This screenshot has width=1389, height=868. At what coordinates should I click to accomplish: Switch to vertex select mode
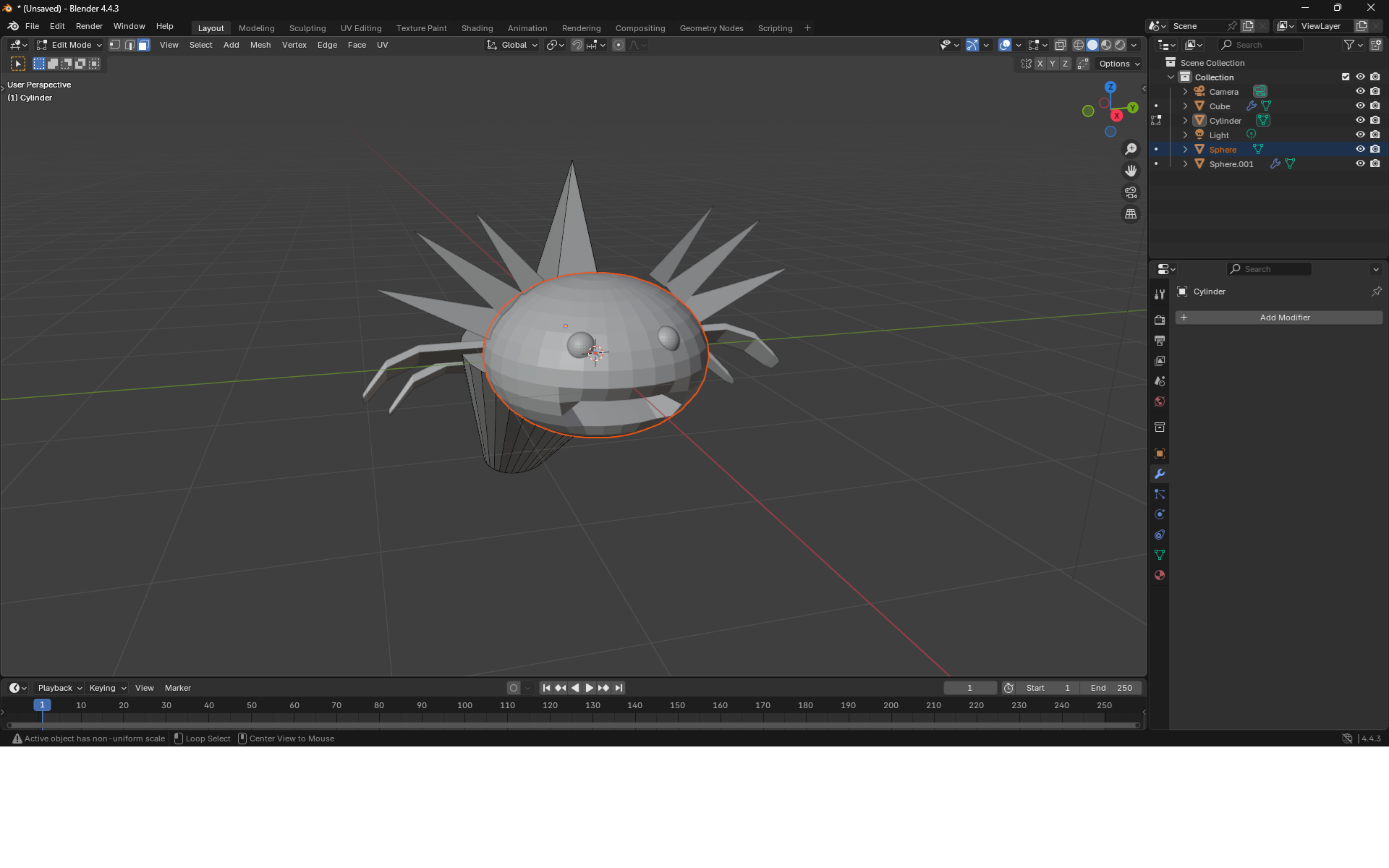[x=115, y=45]
